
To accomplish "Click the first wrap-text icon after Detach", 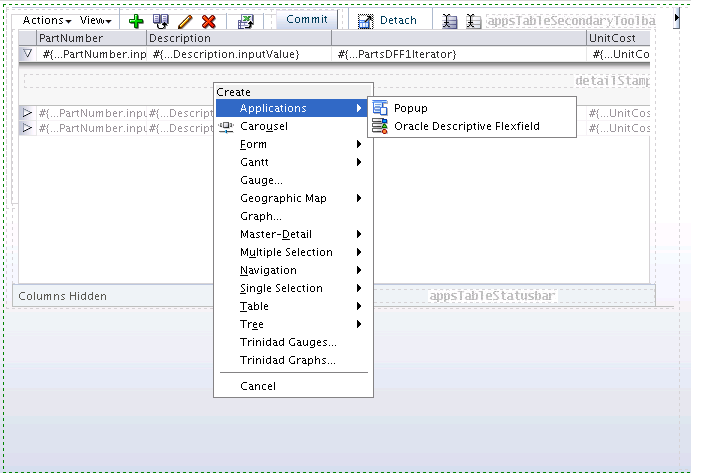I will [x=449, y=21].
